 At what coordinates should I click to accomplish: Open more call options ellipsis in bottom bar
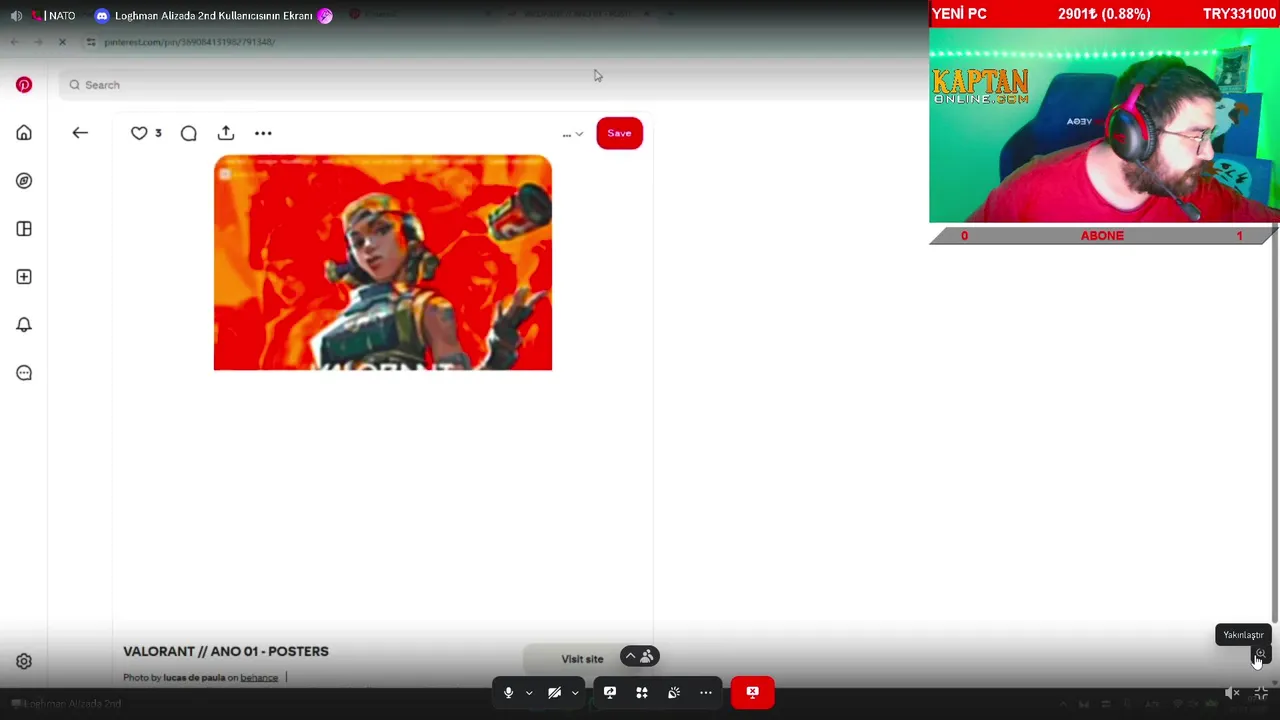pyautogui.click(x=706, y=692)
